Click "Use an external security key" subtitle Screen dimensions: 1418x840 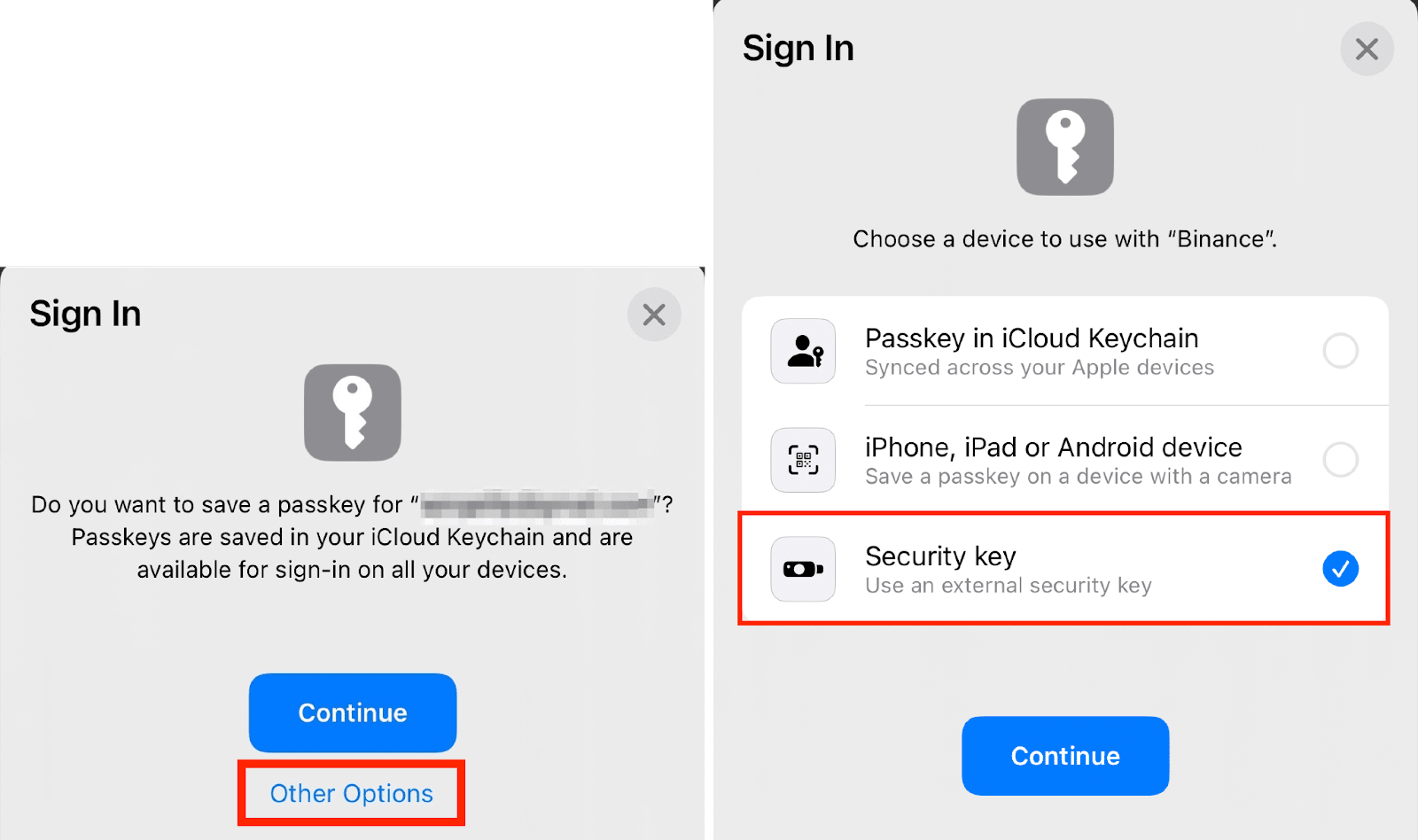click(x=1009, y=586)
